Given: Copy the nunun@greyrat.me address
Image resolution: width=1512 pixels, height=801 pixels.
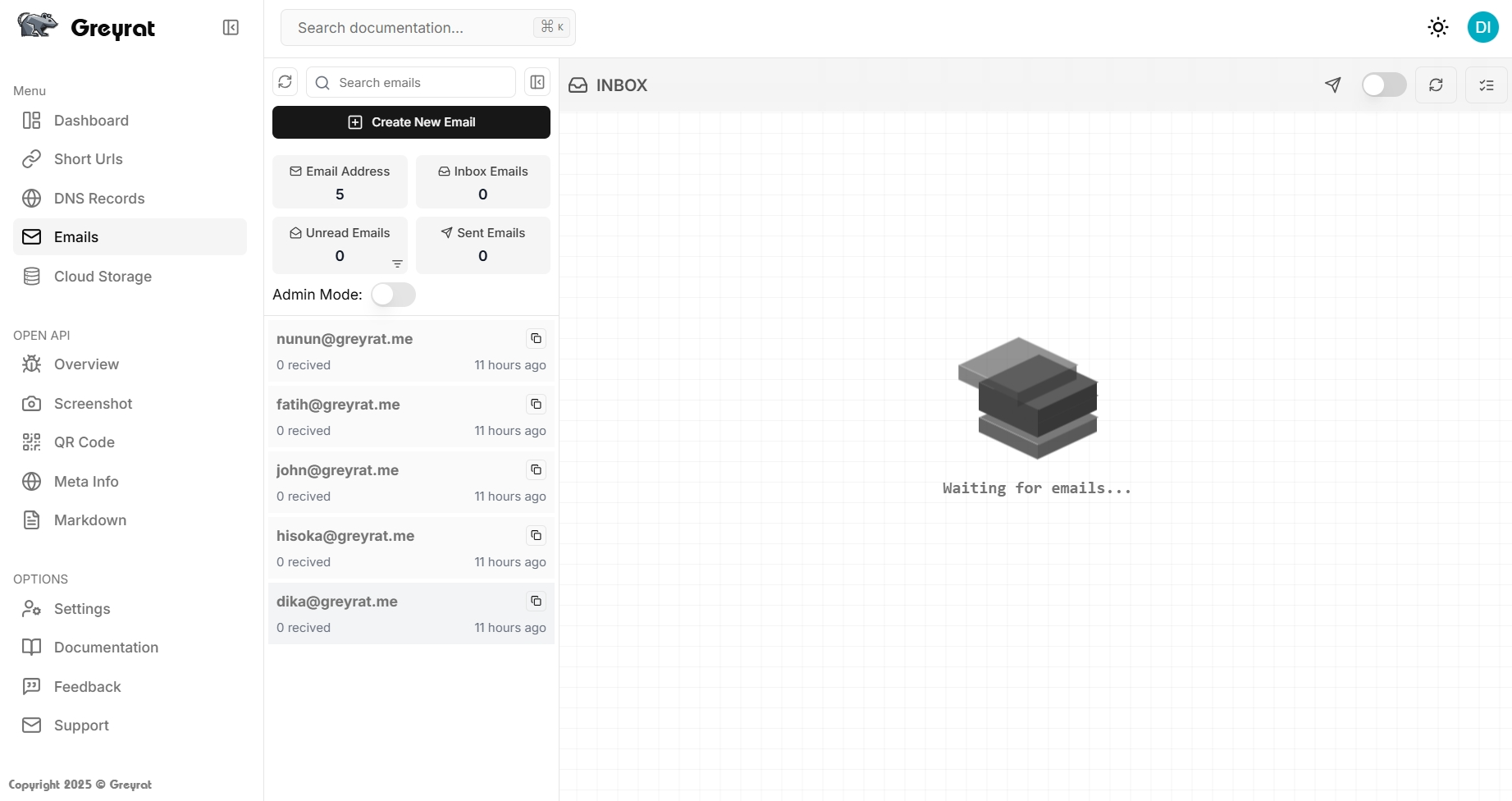Looking at the screenshot, I should point(536,339).
